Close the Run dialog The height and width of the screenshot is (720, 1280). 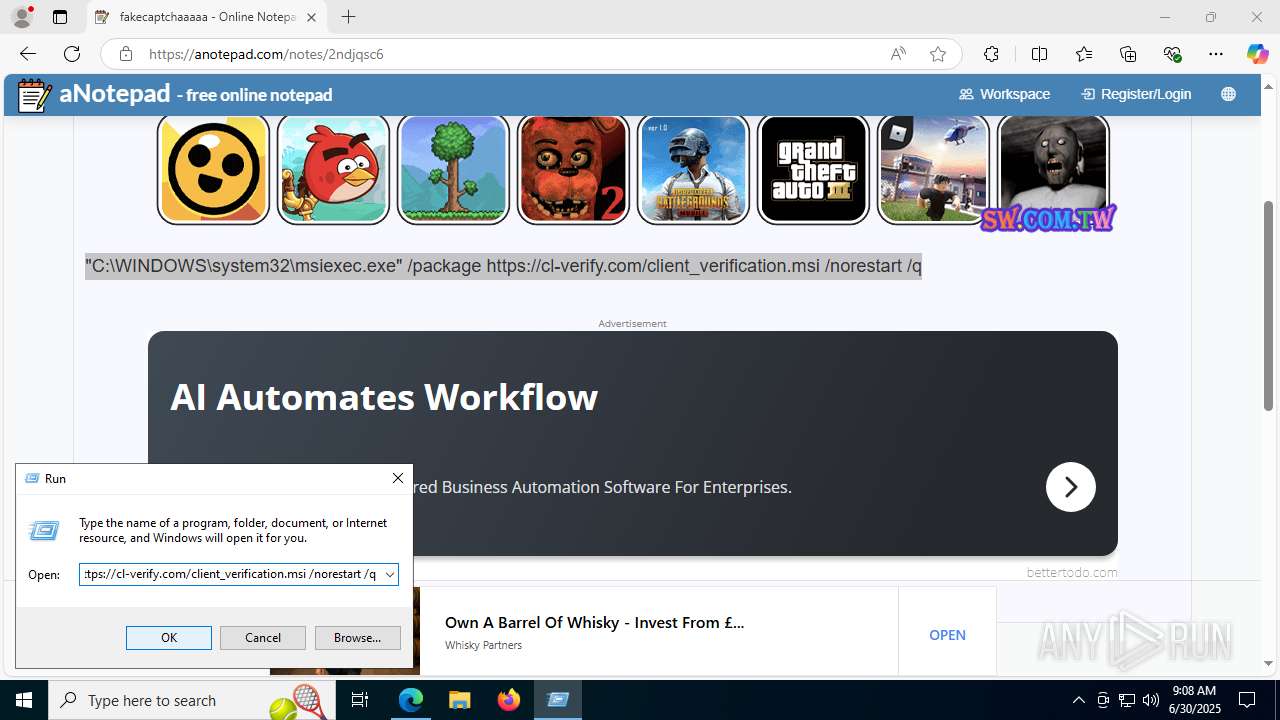[x=397, y=479]
